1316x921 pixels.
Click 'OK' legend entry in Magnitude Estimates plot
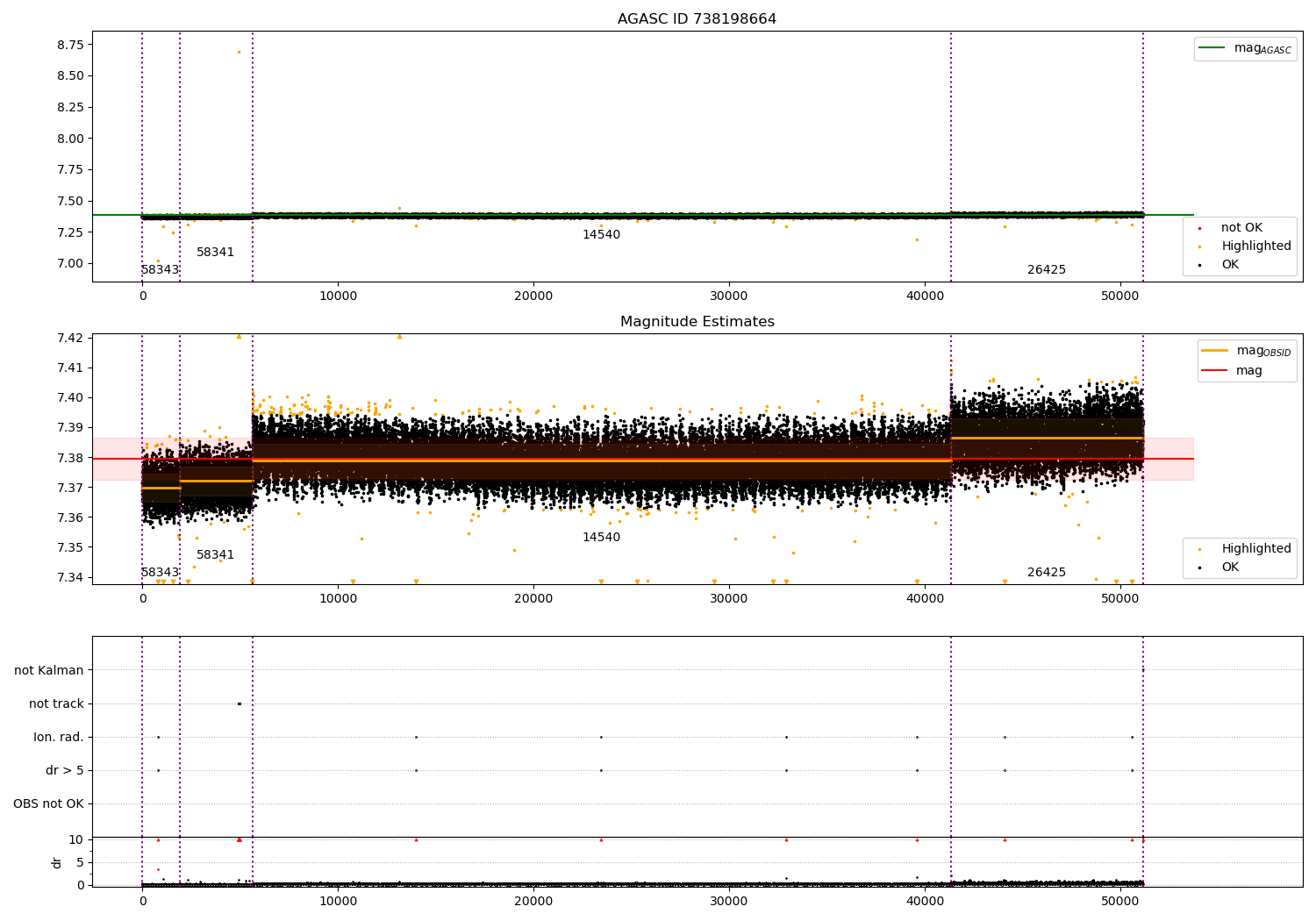pos(1219,568)
